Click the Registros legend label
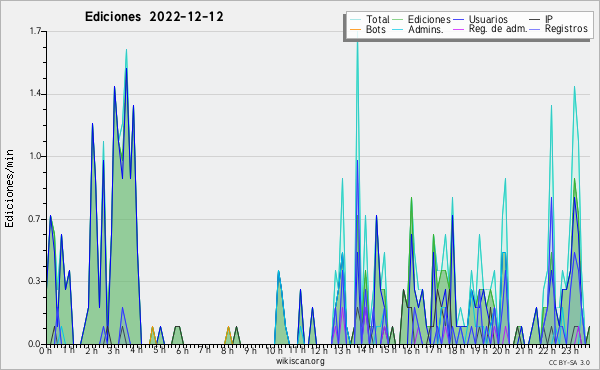 (x=566, y=29)
